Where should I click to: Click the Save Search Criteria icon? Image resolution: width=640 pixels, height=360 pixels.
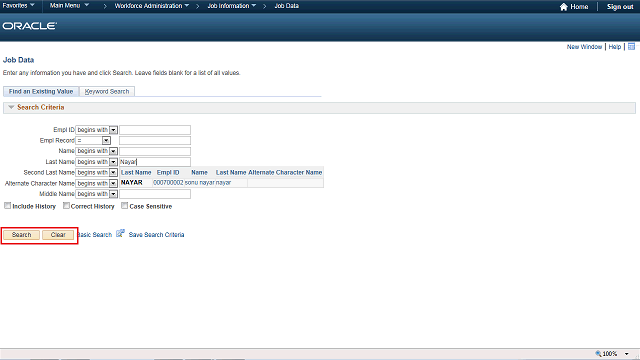(x=120, y=233)
